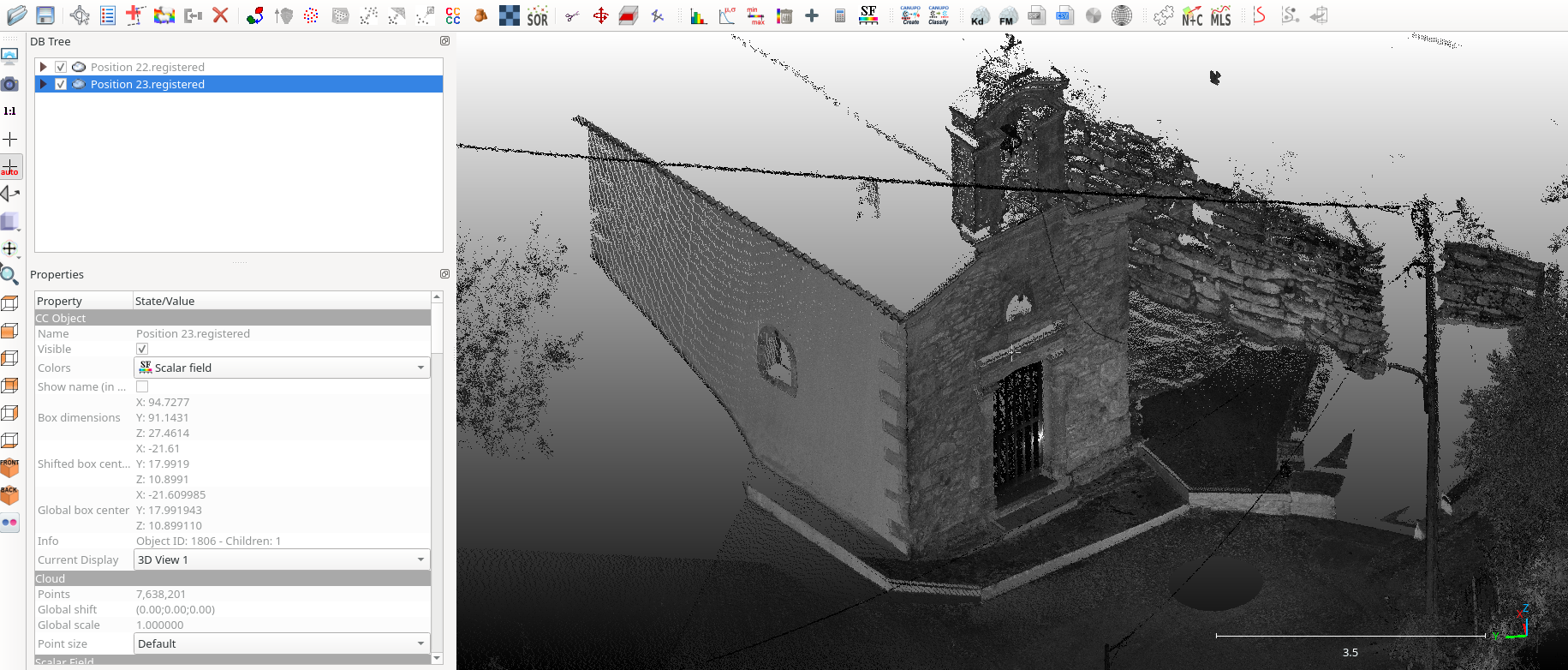Open the N+C normals plugin
The height and width of the screenshot is (670, 1568).
(1192, 15)
